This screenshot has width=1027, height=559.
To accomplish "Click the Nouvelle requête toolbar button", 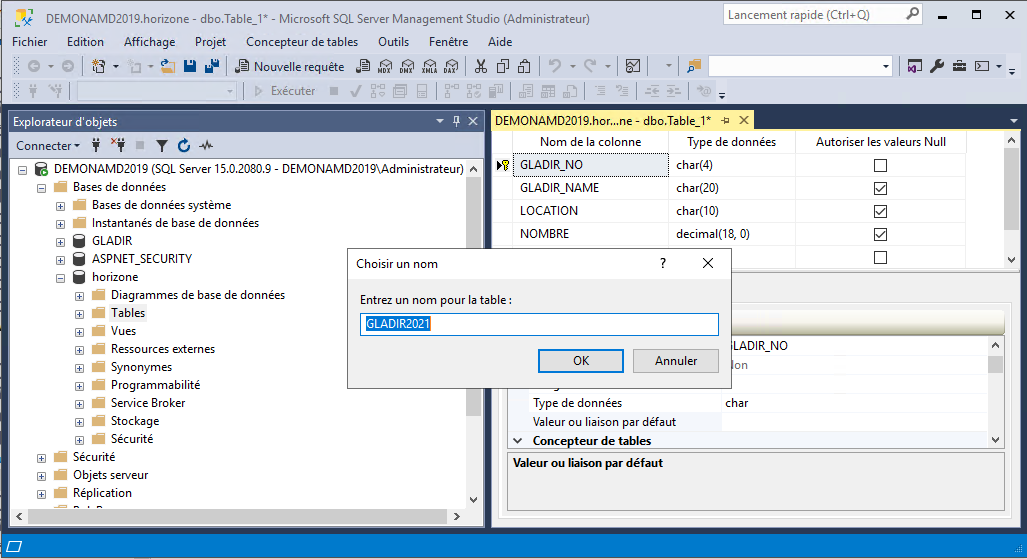I will [289, 66].
